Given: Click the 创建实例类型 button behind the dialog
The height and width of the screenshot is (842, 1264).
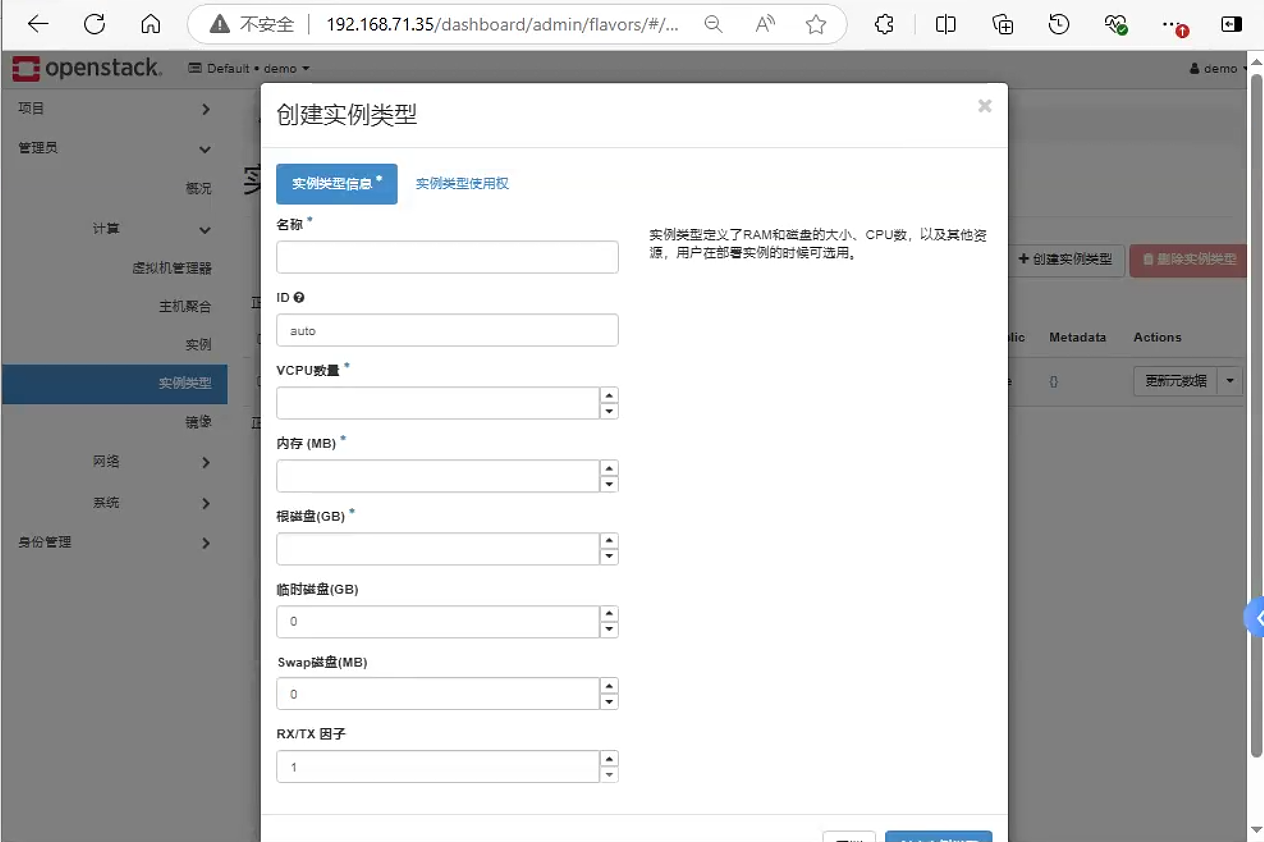Looking at the screenshot, I should (1066, 260).
